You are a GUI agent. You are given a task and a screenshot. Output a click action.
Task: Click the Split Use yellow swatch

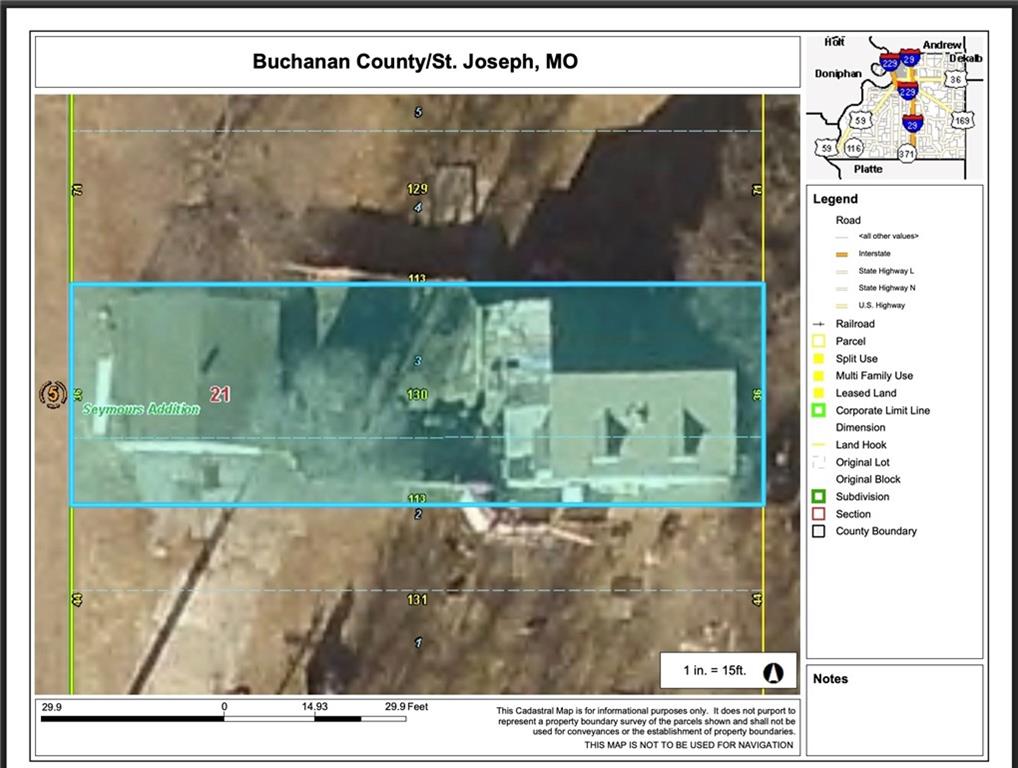coord(819,359)
